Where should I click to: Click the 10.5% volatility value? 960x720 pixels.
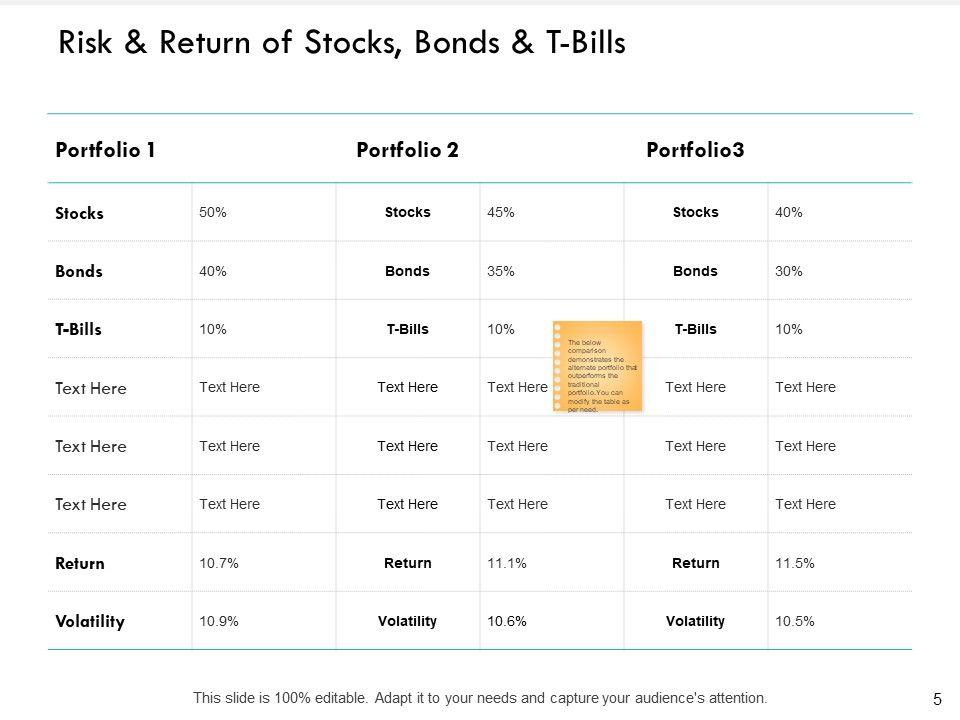coord(795,621)
